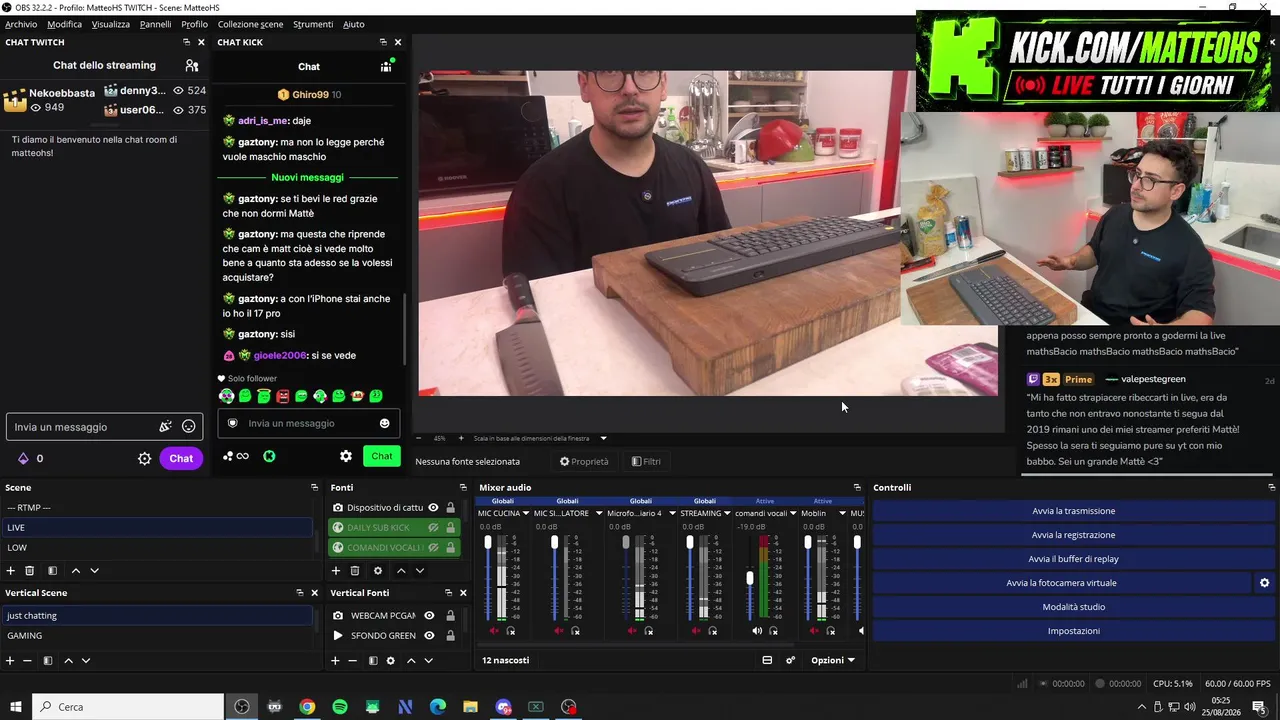Image resolution: width=1280 pixels, height=720 pixels.
Task: Delete selected source in Fonti panel
Action: coord(355,570)
